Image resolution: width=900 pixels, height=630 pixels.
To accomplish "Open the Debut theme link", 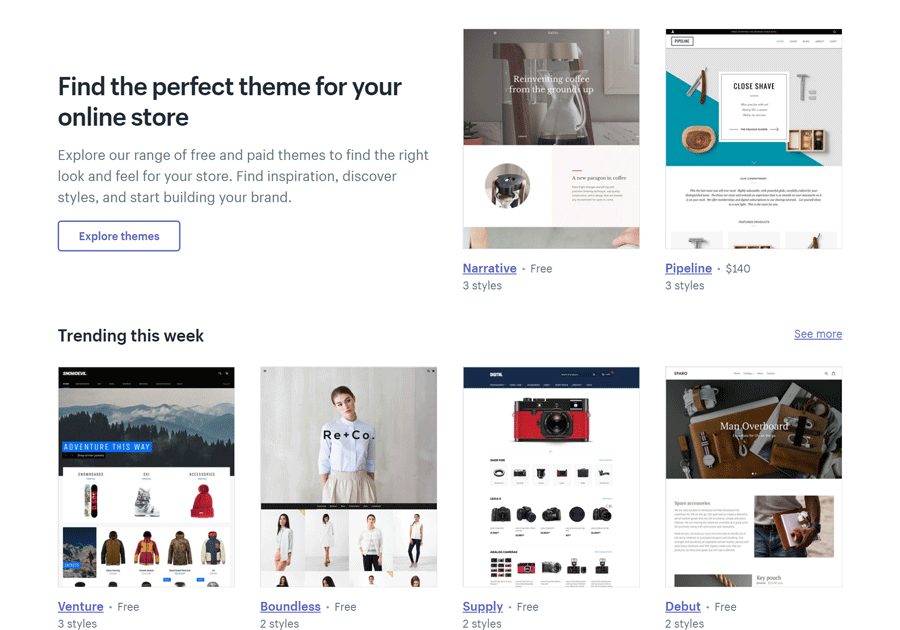I will [683, 606].
